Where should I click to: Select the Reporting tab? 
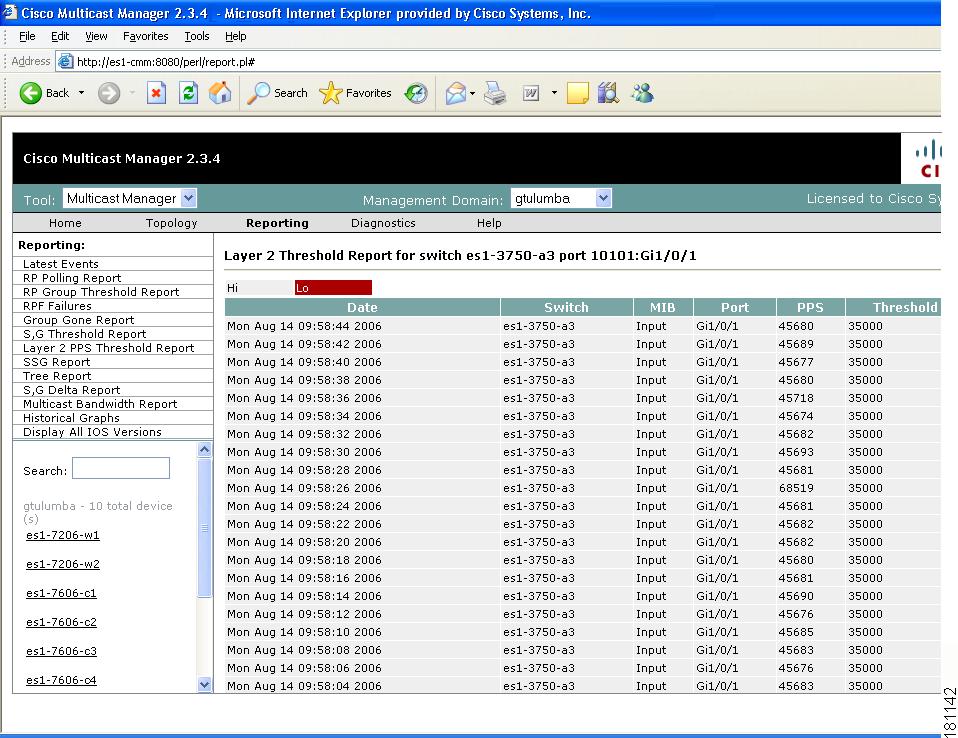277,224
